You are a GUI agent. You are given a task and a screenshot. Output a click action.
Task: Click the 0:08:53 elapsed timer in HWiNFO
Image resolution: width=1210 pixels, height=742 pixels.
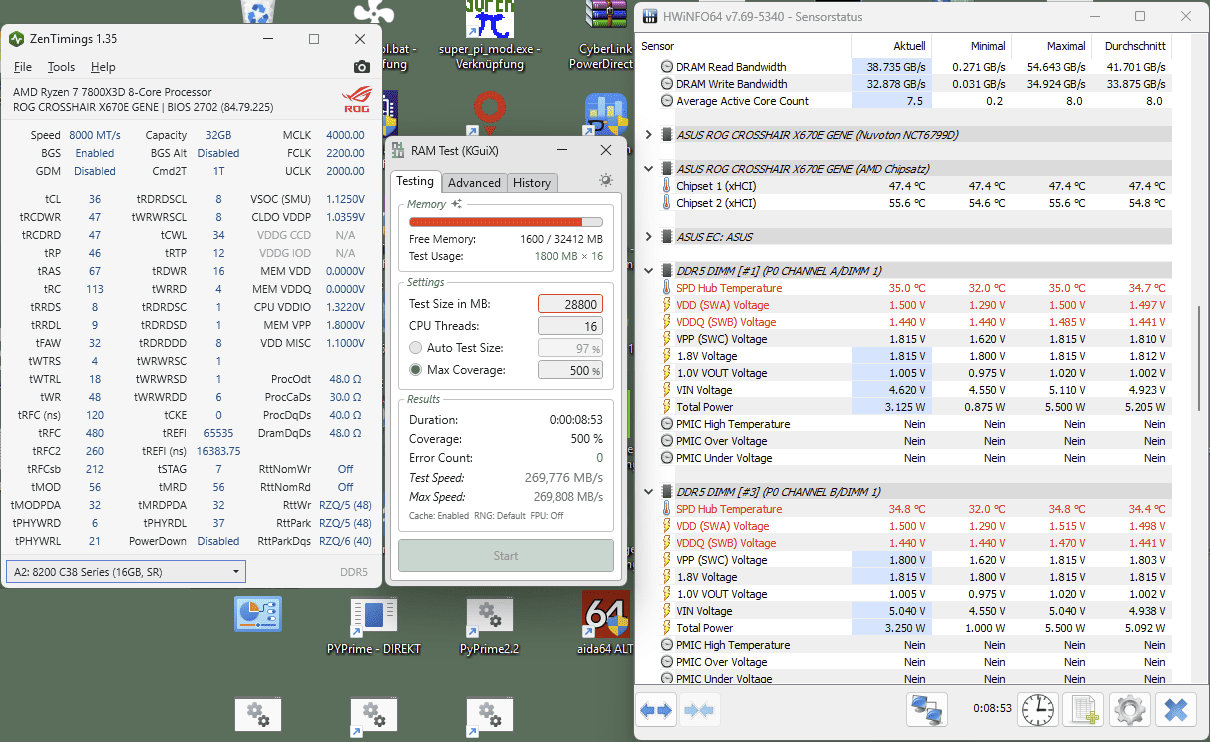click(993, 708)
